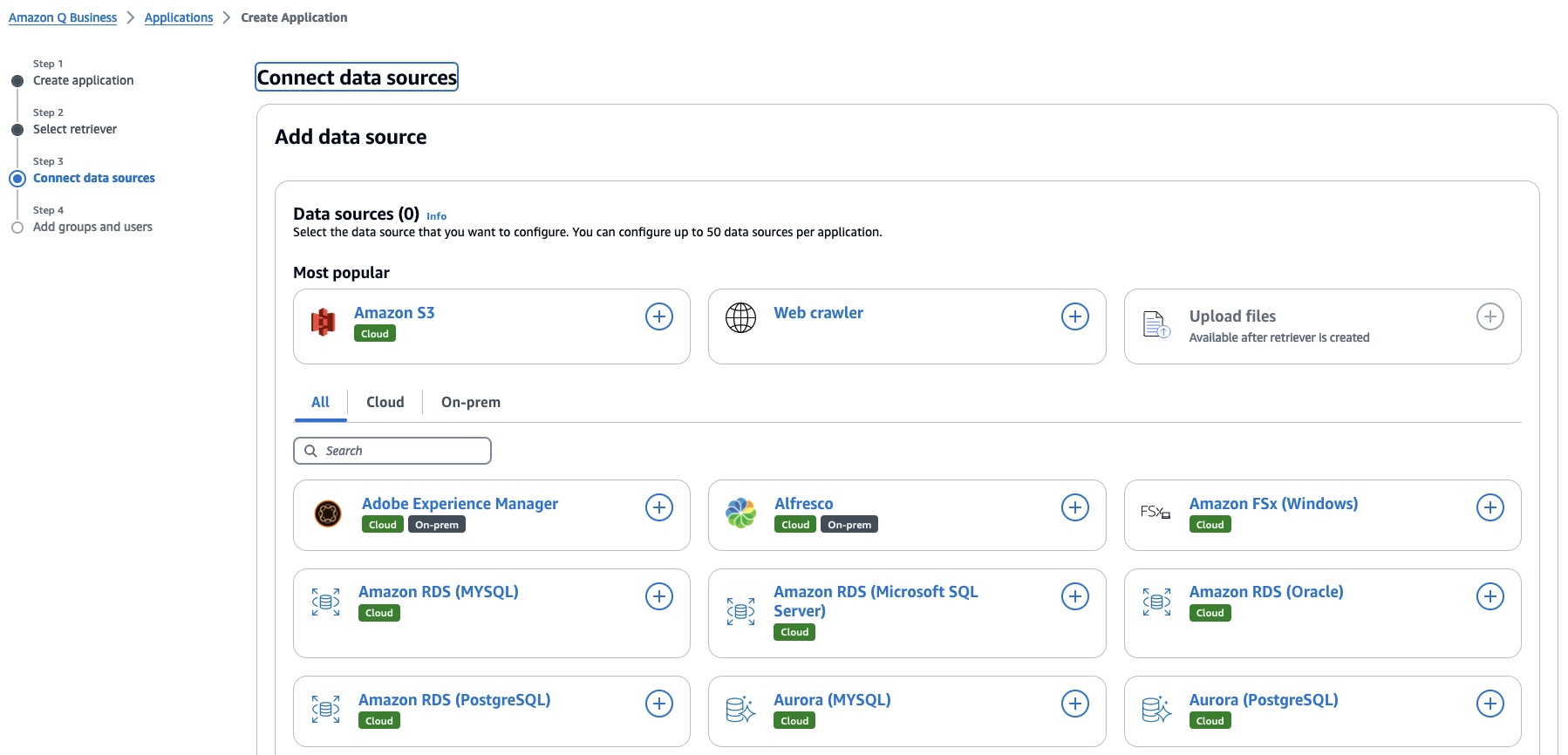Screen dimensions: 1568x755
Task: Add Alfresco data source plus icon
Action: pyautogui.click(x=1075, y=507)
